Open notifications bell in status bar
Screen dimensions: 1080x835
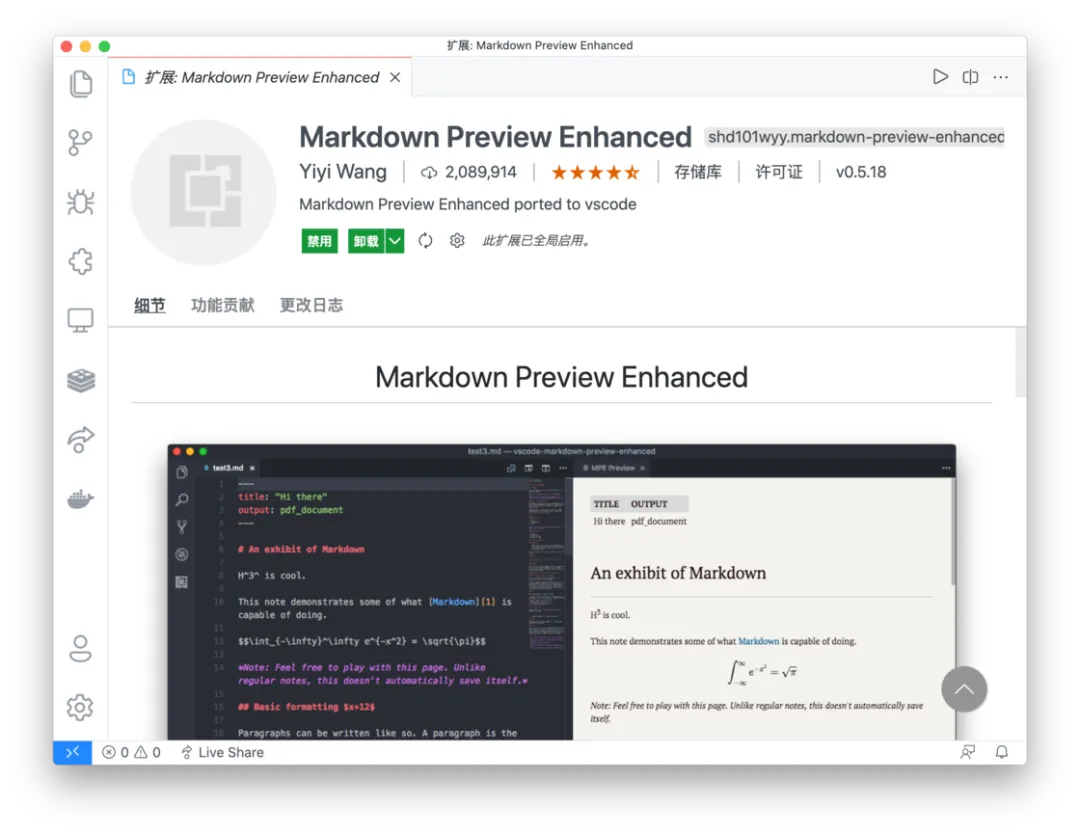(x=1002, y=752)
